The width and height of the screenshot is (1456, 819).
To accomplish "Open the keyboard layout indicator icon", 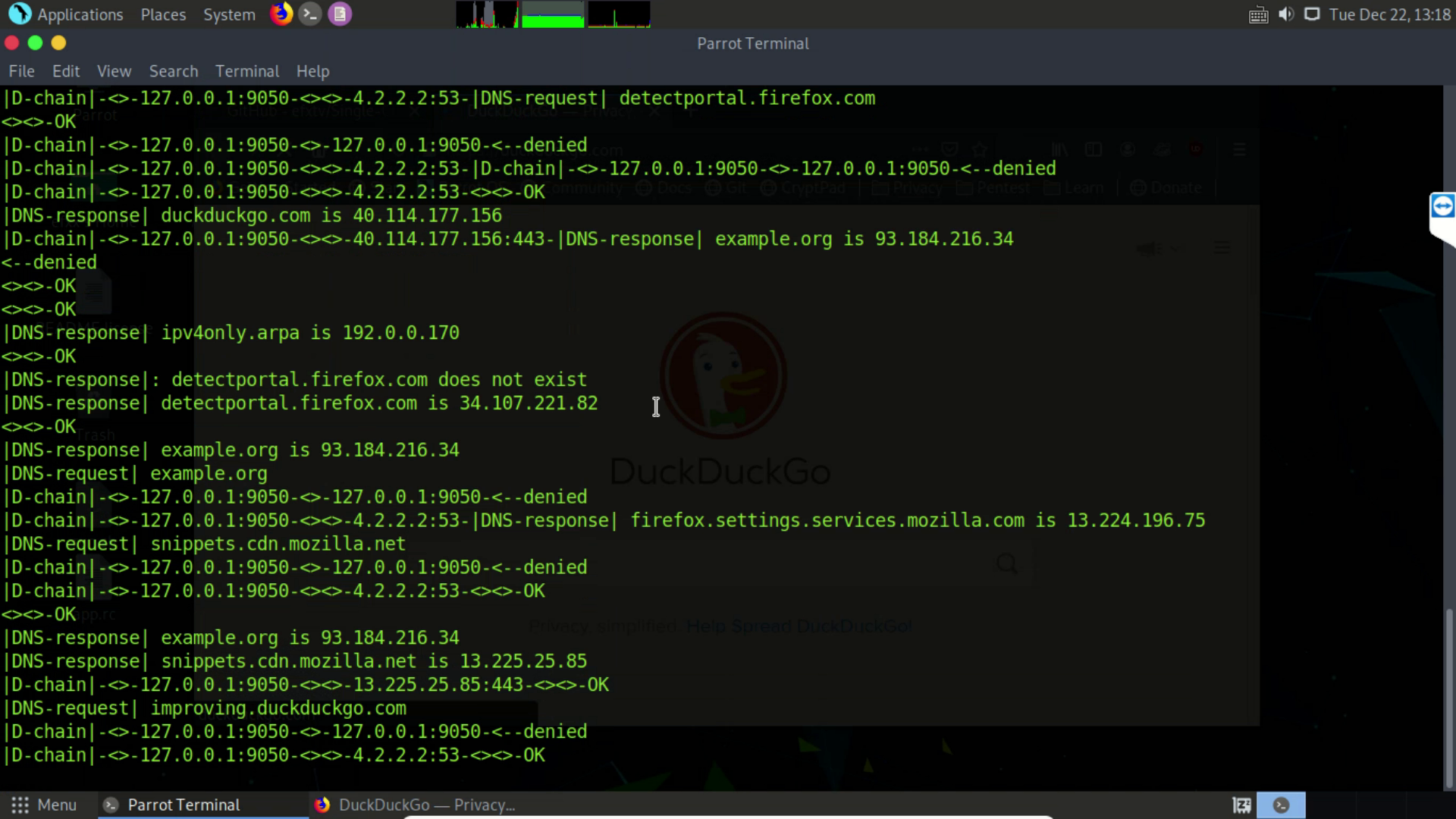I will (x=1258, y=14).
